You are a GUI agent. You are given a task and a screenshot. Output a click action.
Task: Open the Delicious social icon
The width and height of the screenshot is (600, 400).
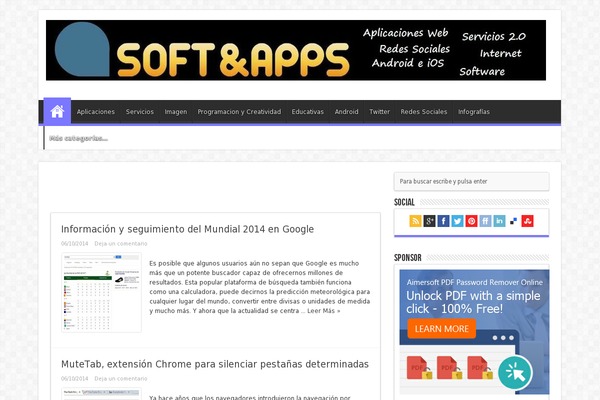pyautogui.click(x=514, y=221)
